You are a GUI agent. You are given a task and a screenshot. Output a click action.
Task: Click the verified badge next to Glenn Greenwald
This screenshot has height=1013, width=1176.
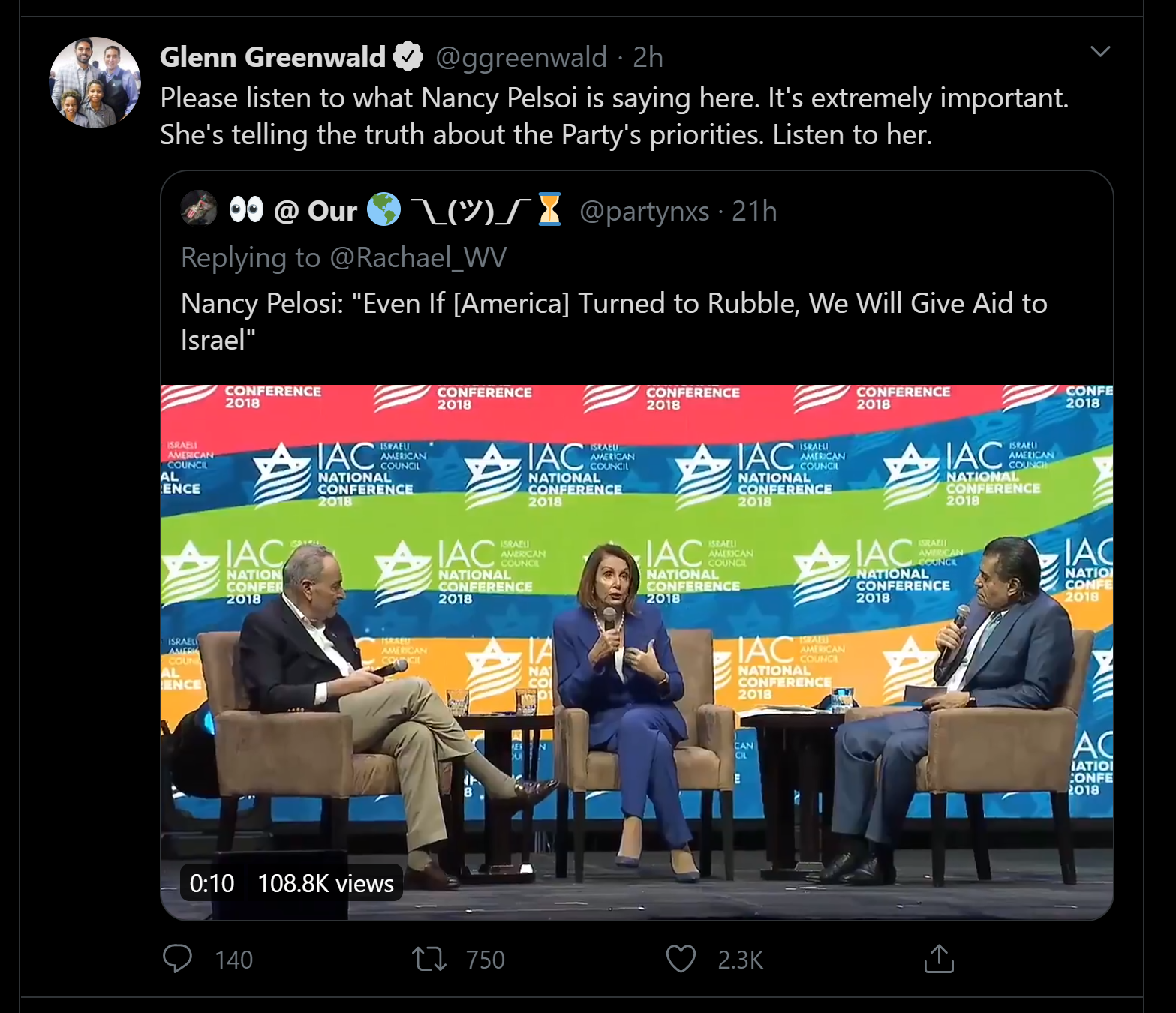[x=408, y=57]
